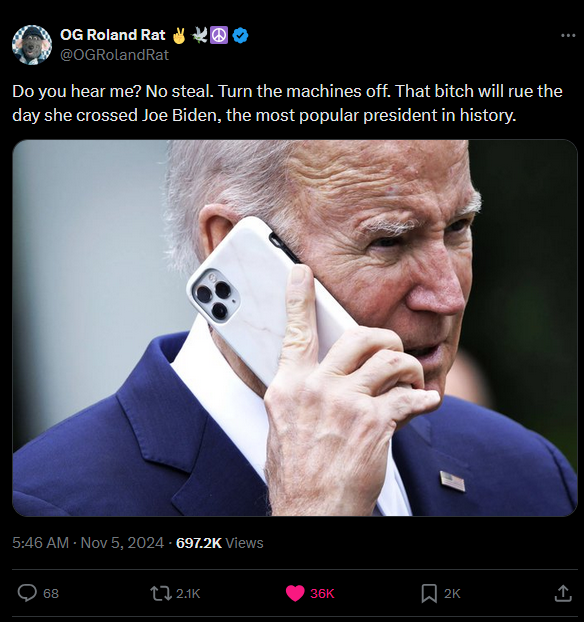This screenshot has height=622, width=584.
Task: Open the three-dot more options menu
Action: coord(568,36)
